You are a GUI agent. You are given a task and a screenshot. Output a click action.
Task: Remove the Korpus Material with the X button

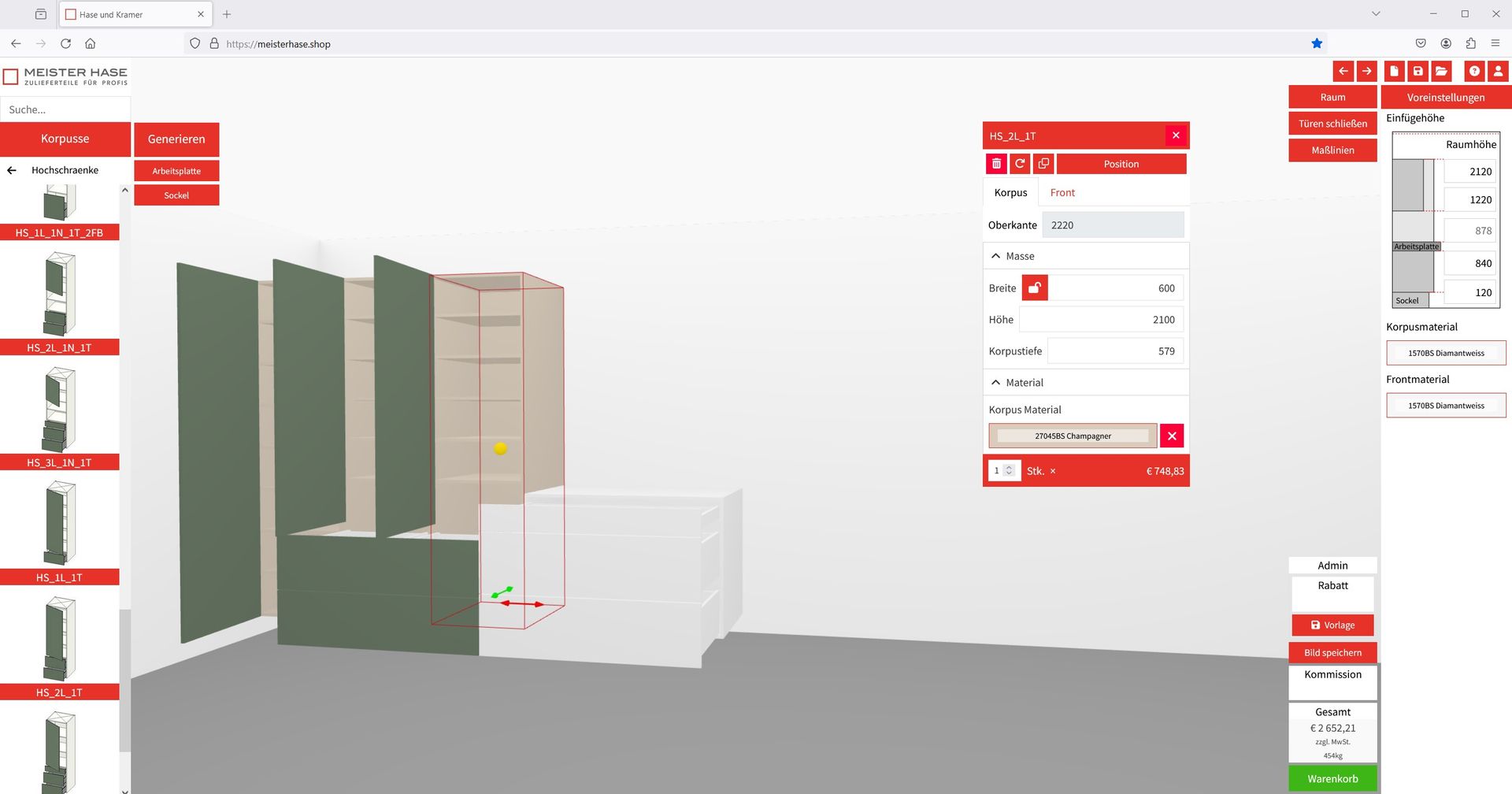pyautogui.click(x=1172, y=436)
